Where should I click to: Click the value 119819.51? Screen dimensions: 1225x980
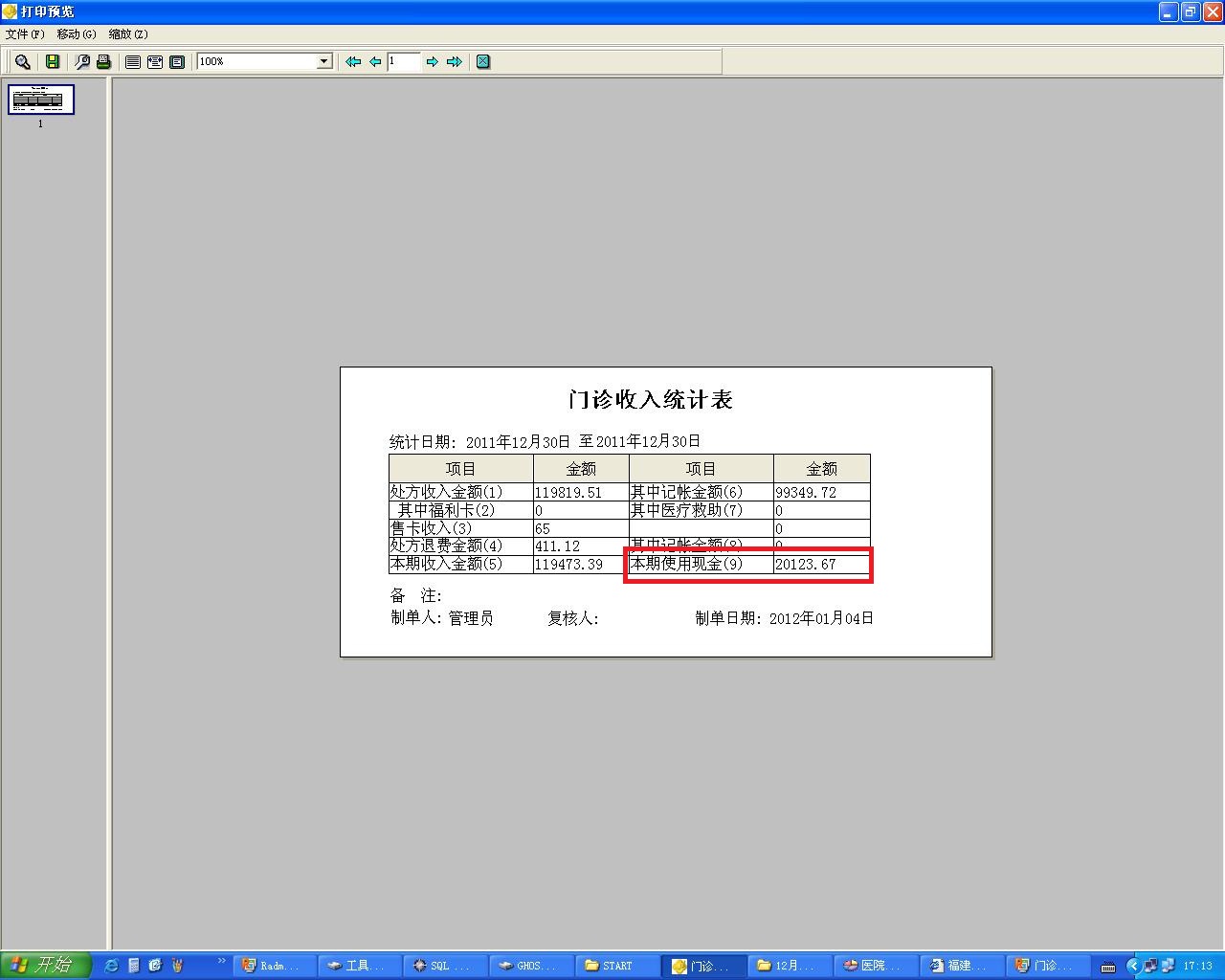568,493
